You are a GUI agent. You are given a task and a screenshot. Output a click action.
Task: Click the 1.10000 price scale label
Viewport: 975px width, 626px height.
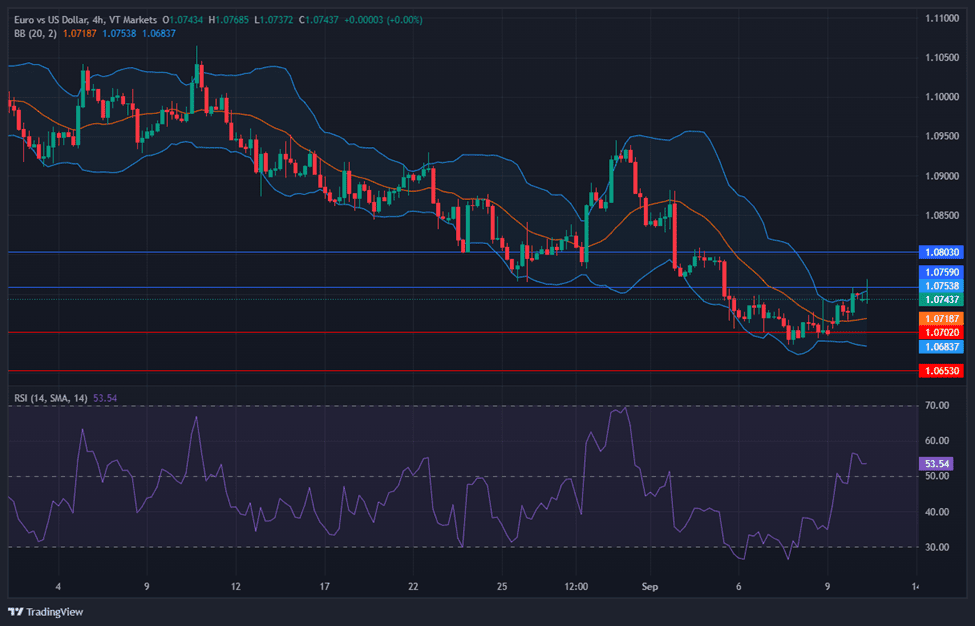942,97
